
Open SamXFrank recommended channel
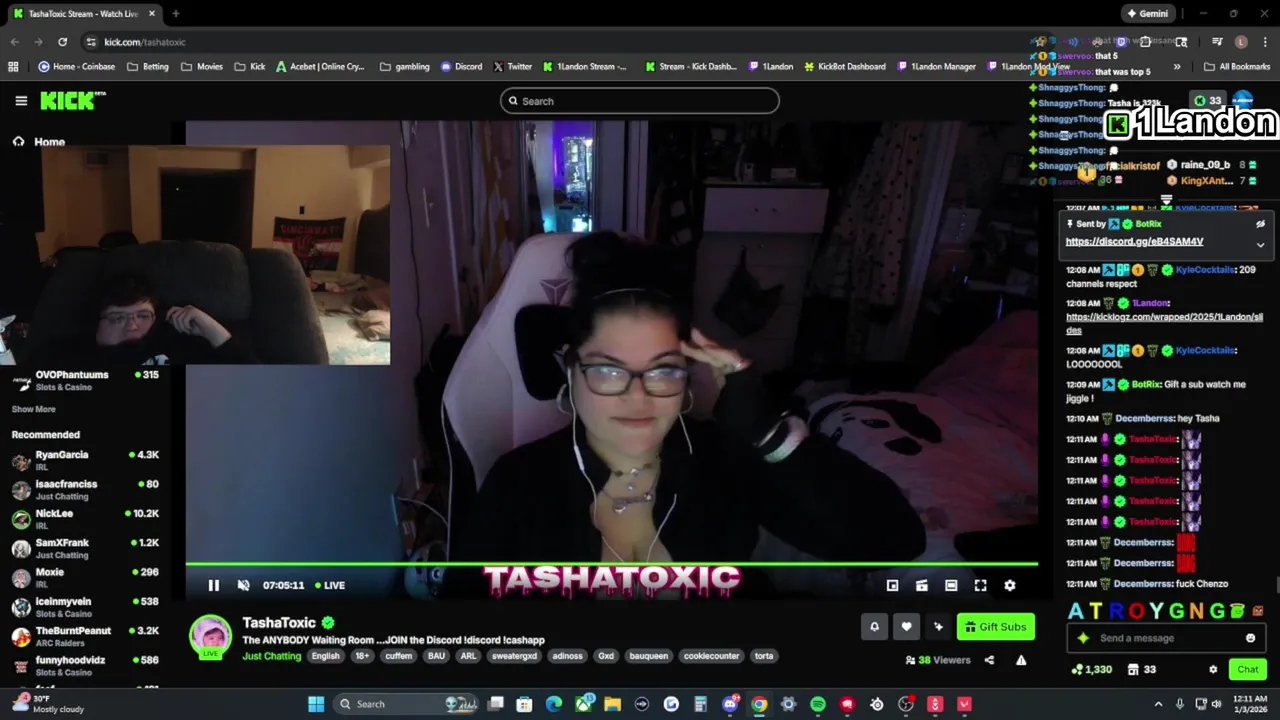(85, 548)
